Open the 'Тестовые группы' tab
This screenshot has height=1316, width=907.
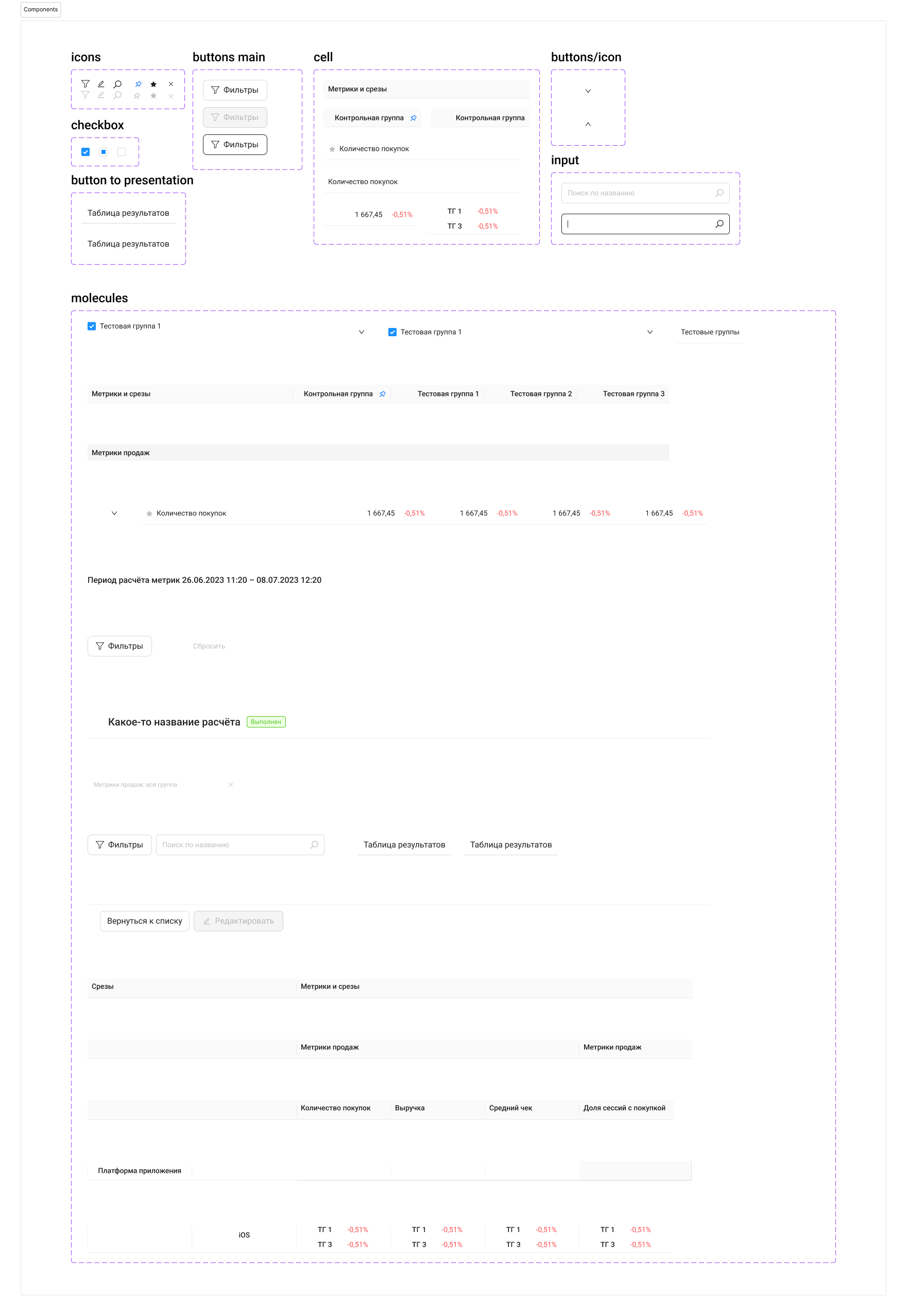tap(710, 332)
